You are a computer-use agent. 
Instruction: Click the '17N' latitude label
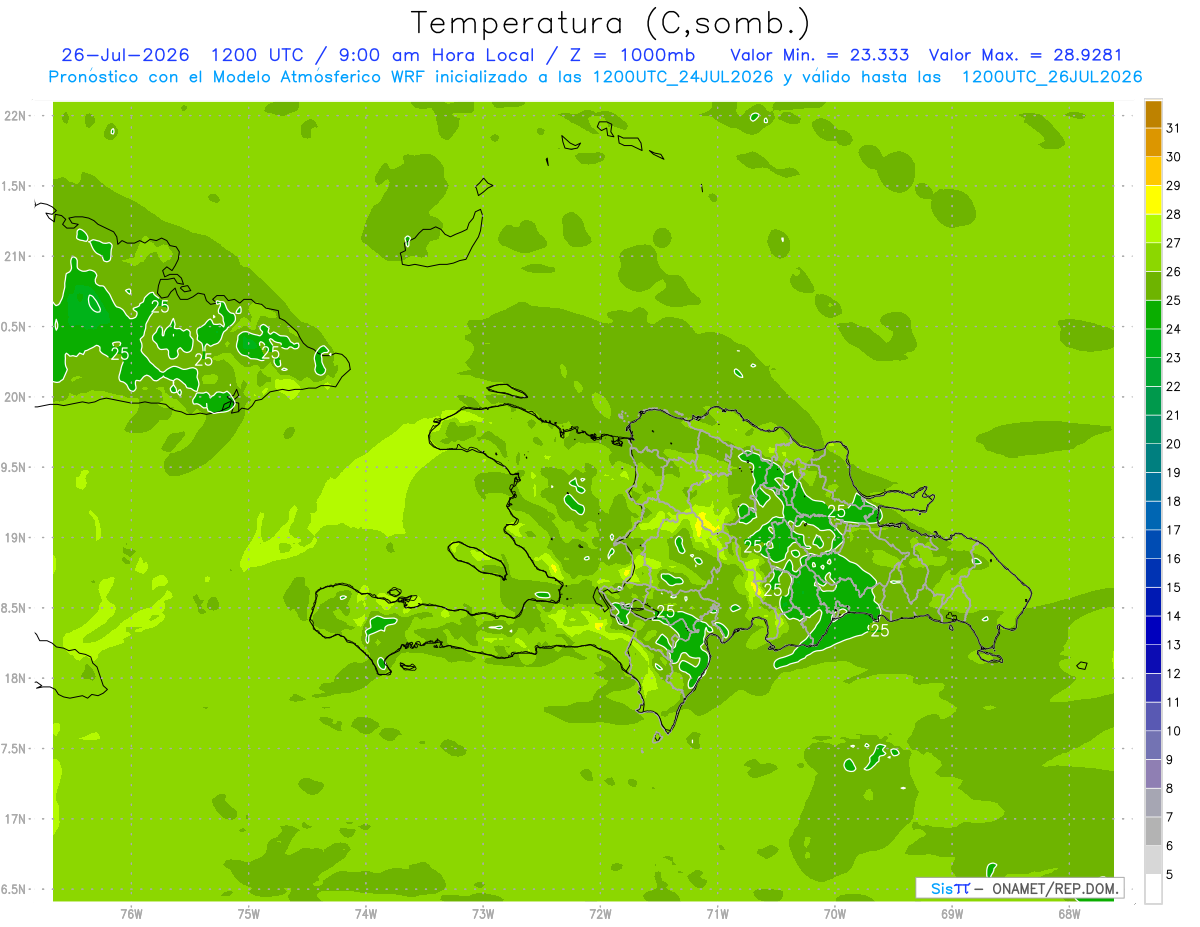coord(15,819)
